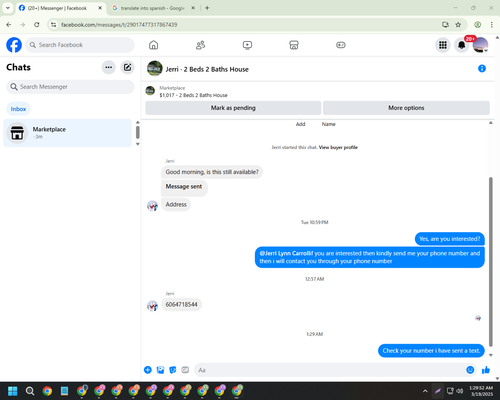Expand the tab search dropdown arrow
Image resolution: width=500 pixels, height=400 pixels.
click(8, 8)
